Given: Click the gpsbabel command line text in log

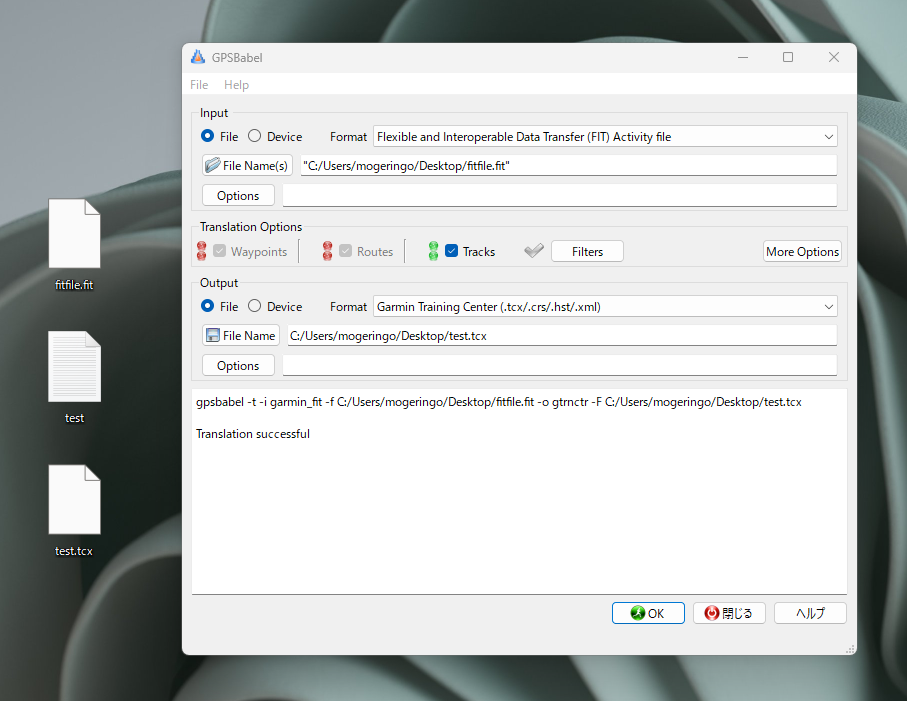Looking at the screenshot, I should tap(499, 402).
